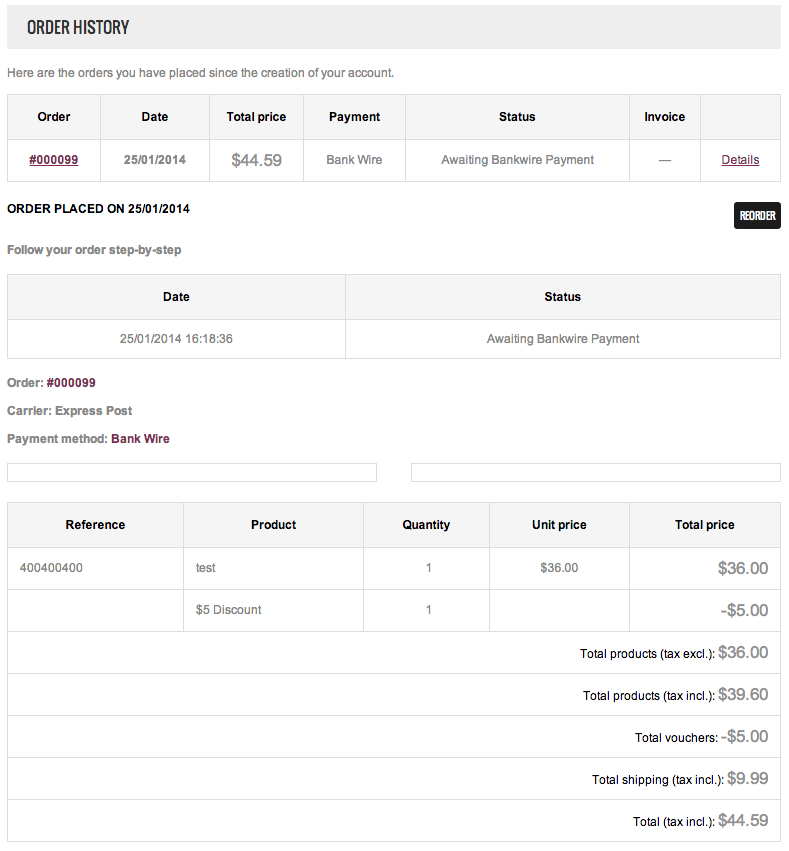Image resolution: width=789 pixels, height=851 pixels.
Task: Click the Bank Wire payment cell
Action: pyautogui.click(x=354, y=160)
